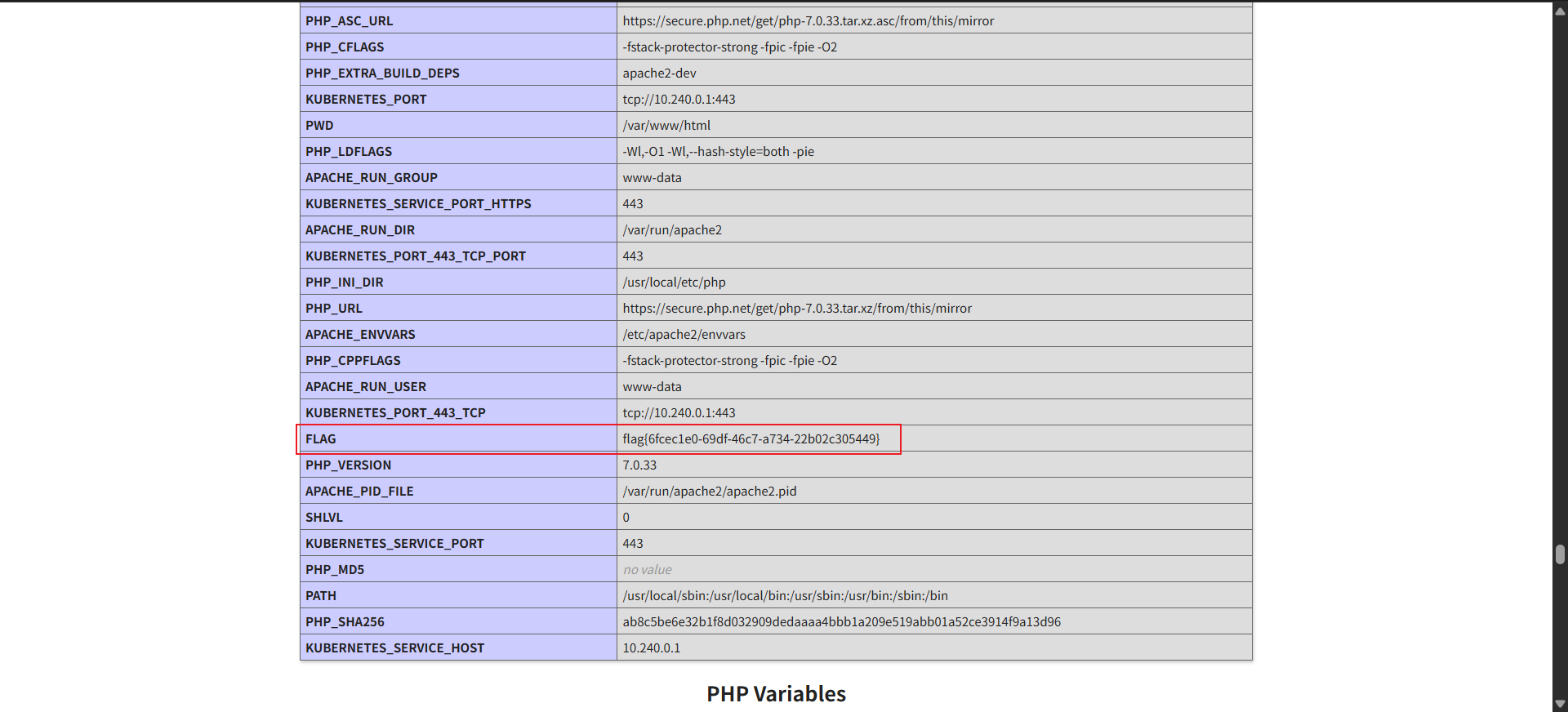Click the KUBERNETES_PORT_443_TCP tcp://10.240.0.1:443 value
1568x712 pixels.
[x=679, y=413]
